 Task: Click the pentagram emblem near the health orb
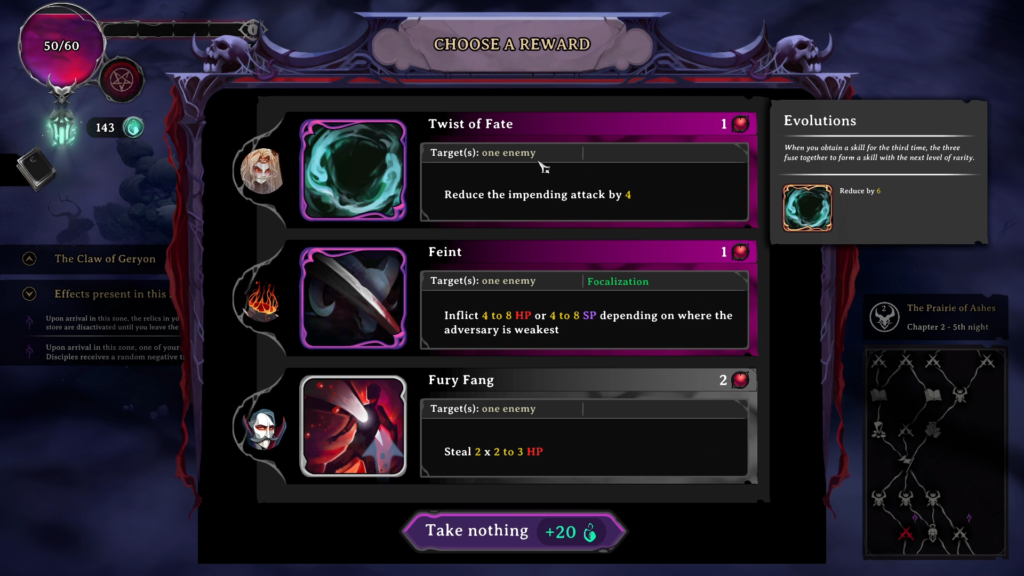coord(121,80)
